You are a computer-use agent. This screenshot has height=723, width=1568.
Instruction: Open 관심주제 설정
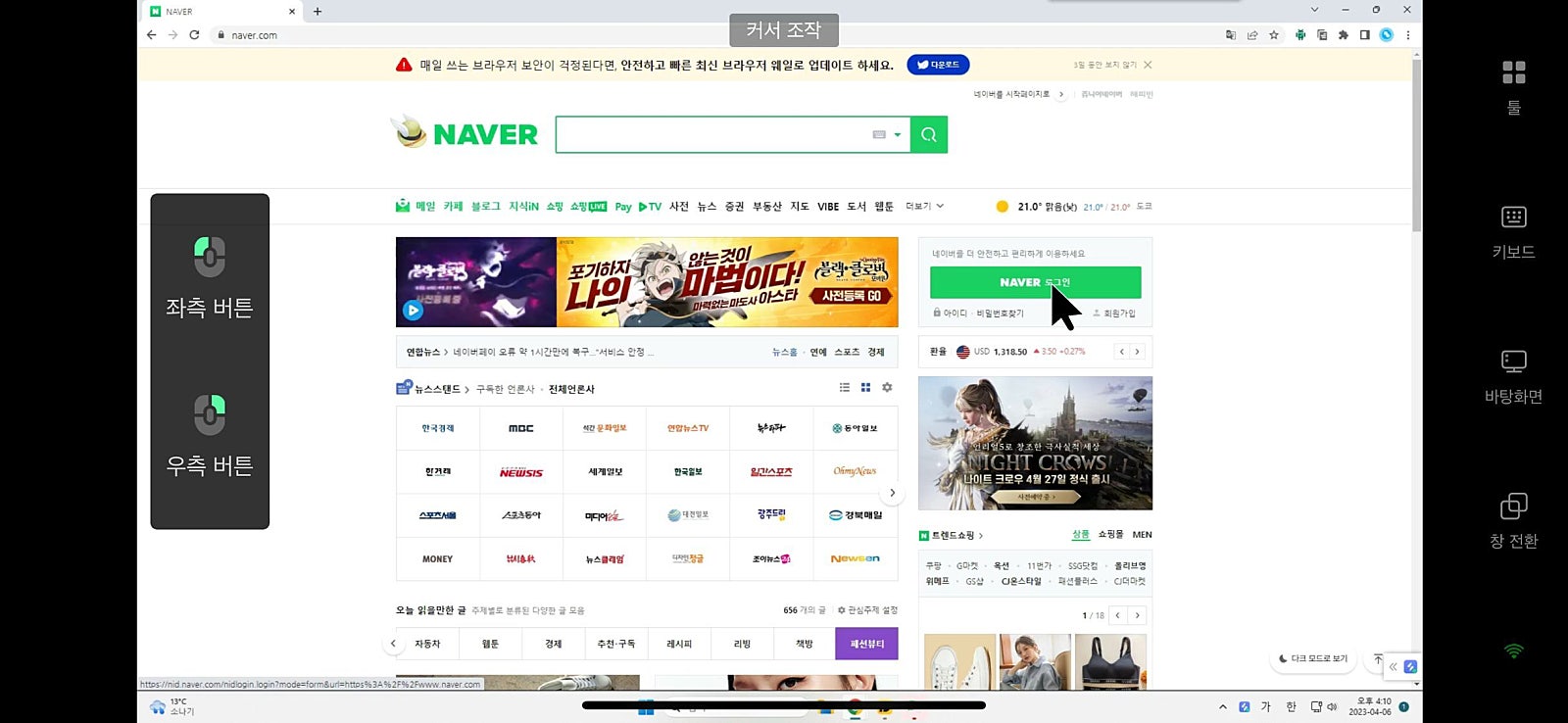pyautogui.click(x=867, y=610)
